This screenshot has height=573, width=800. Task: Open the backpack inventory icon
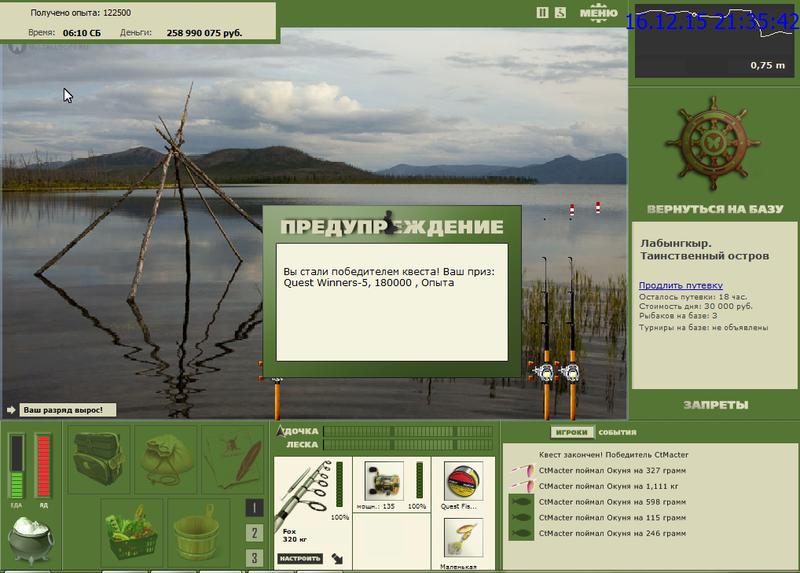pyautogui.click(x=98, y=459)
